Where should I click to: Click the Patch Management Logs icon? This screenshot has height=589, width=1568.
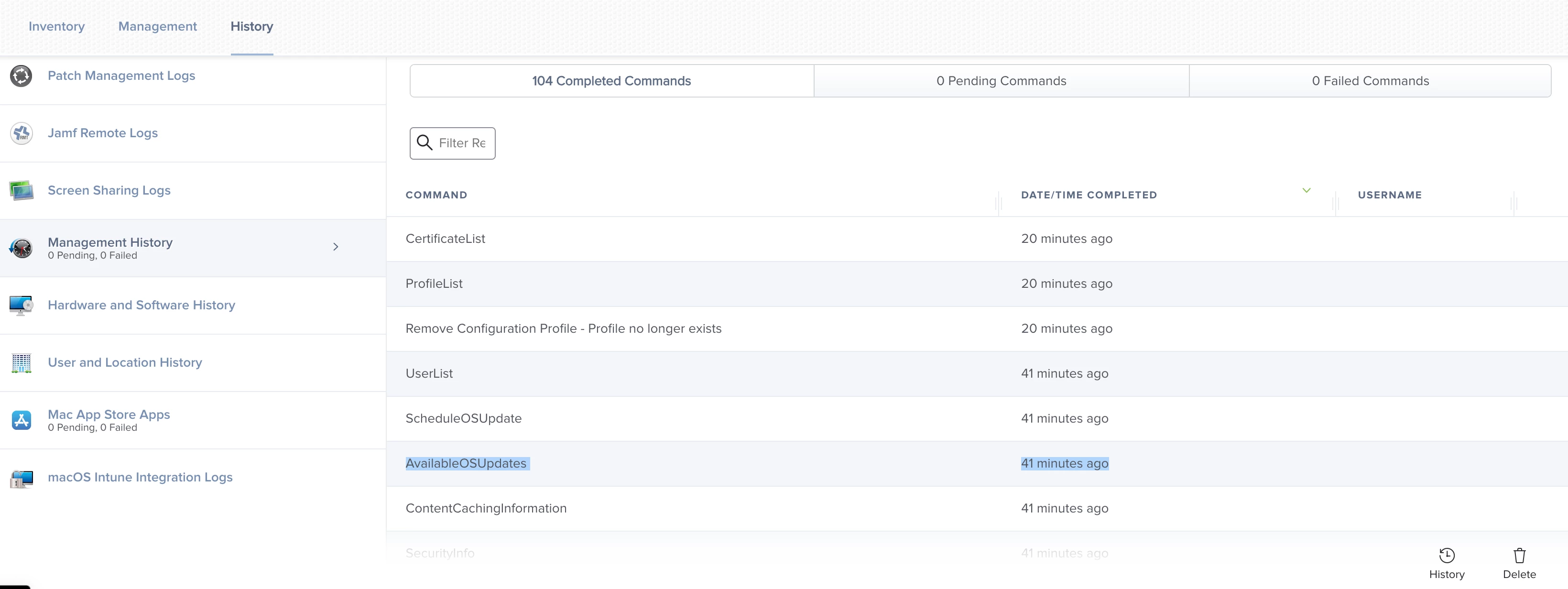pos(22,76)
